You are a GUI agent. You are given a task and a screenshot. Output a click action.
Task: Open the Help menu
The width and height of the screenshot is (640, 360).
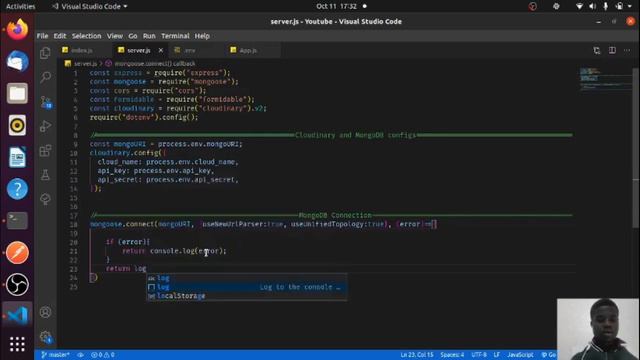[x=202, y=36]
